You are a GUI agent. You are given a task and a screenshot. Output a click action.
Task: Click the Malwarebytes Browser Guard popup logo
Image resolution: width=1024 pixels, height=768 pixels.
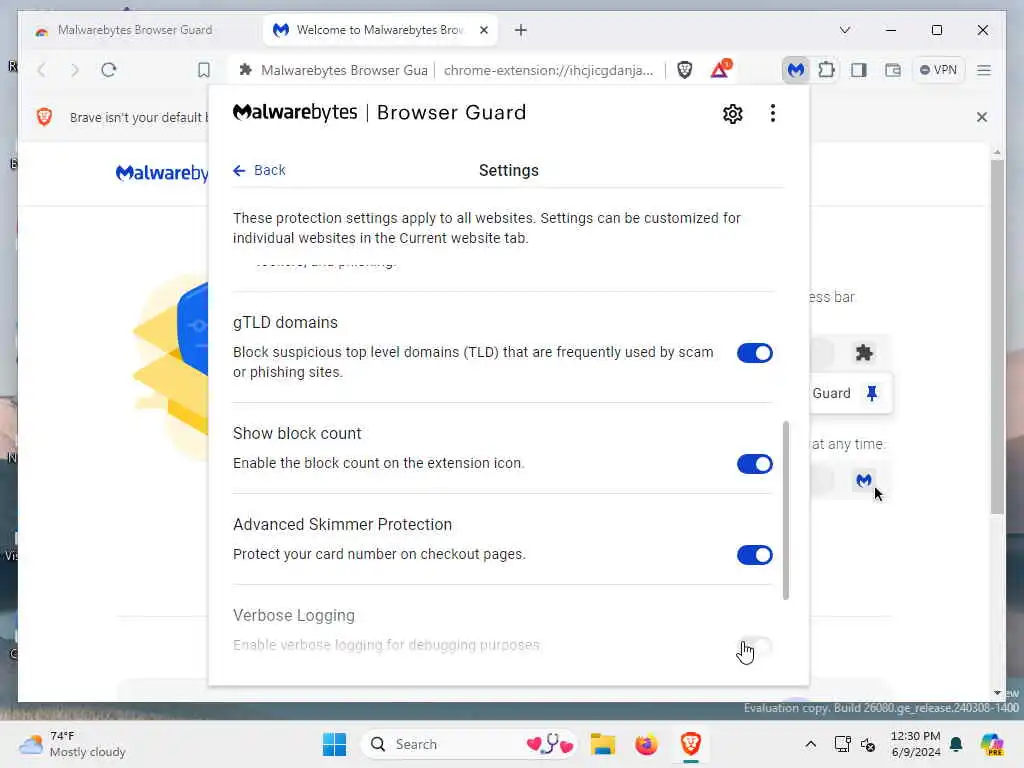(x=379, y=112)
